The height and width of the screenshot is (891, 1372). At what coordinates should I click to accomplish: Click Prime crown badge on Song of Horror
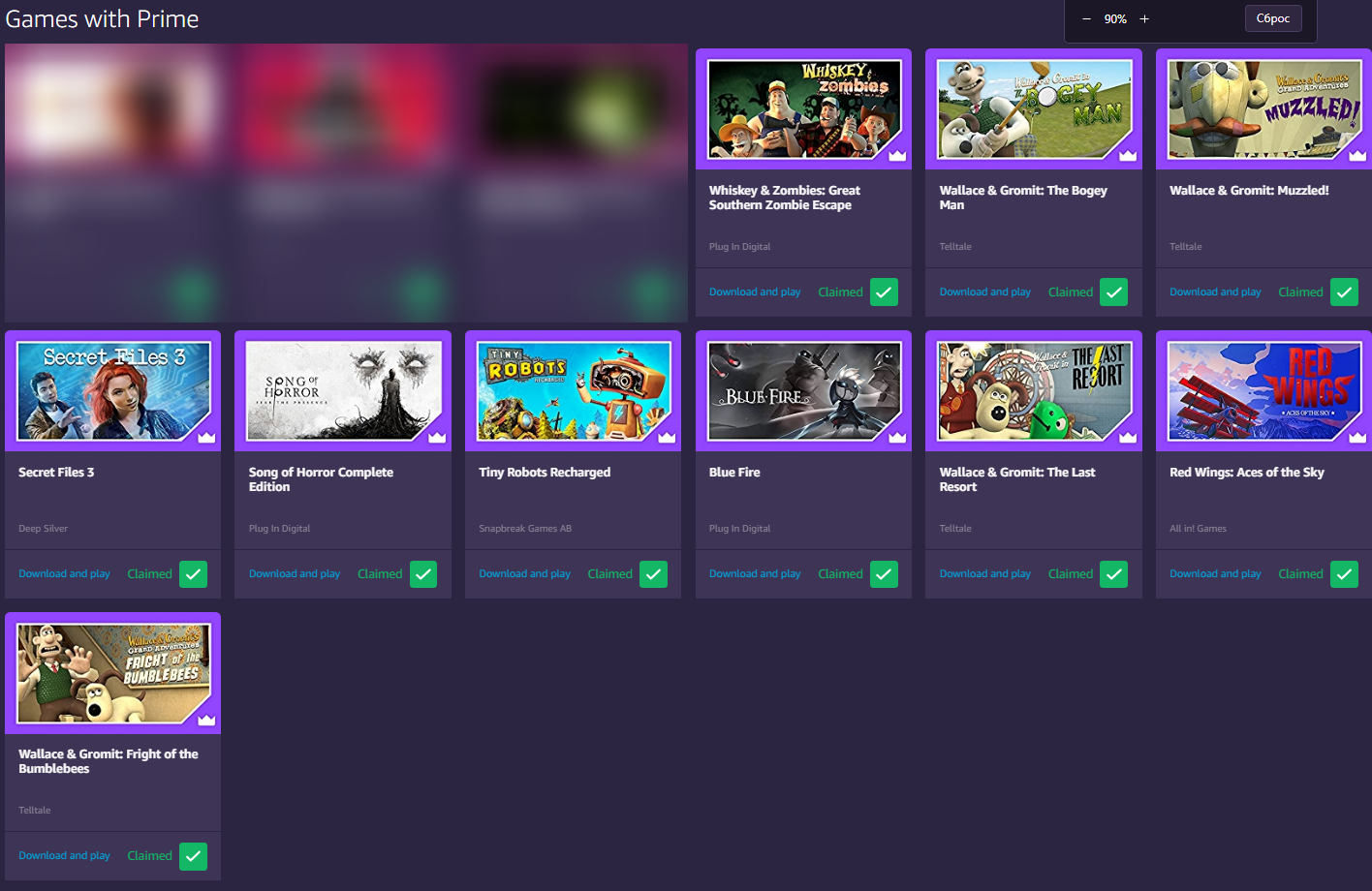[x=437, y=437]
